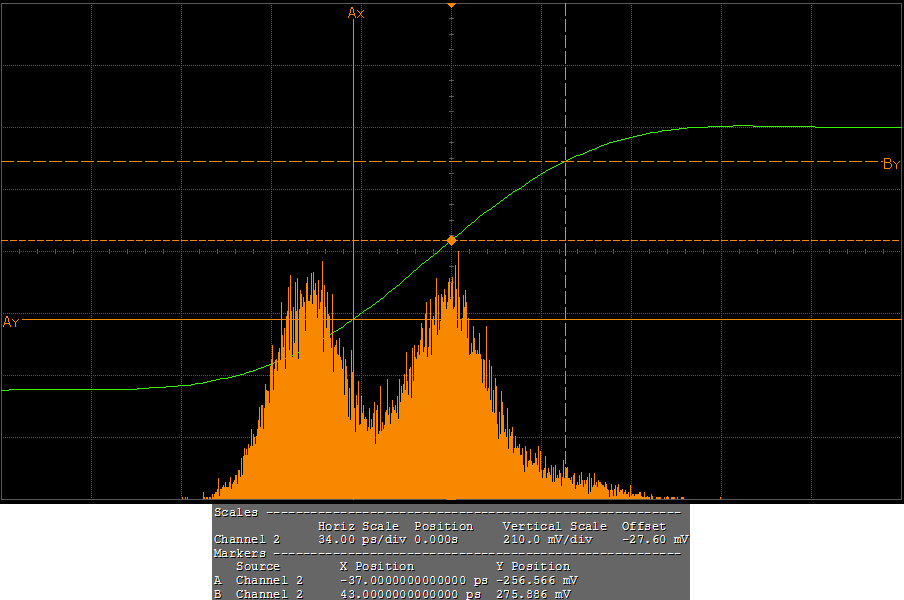Click the By marker label on right
This screenshot has width=904, height=600.
click(x=891, y=164)
